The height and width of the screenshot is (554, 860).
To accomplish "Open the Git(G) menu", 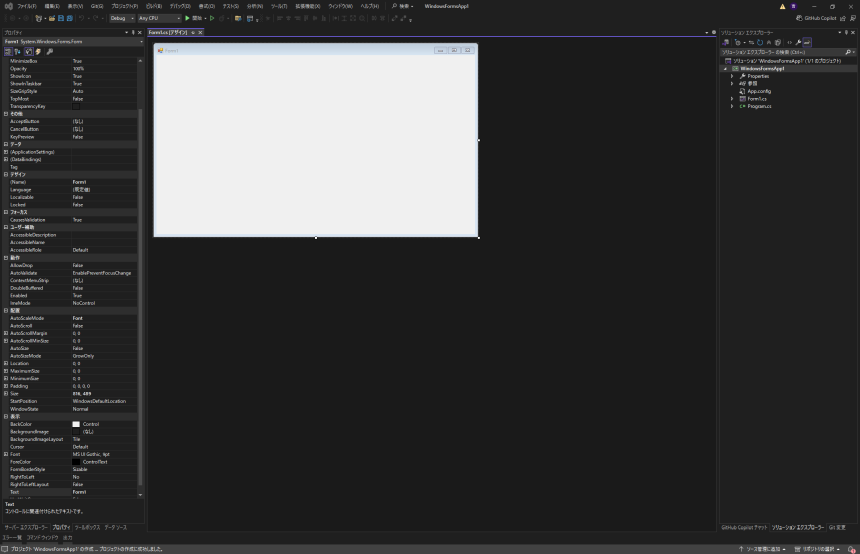I will pyautogui.click(x=97, y=6).
